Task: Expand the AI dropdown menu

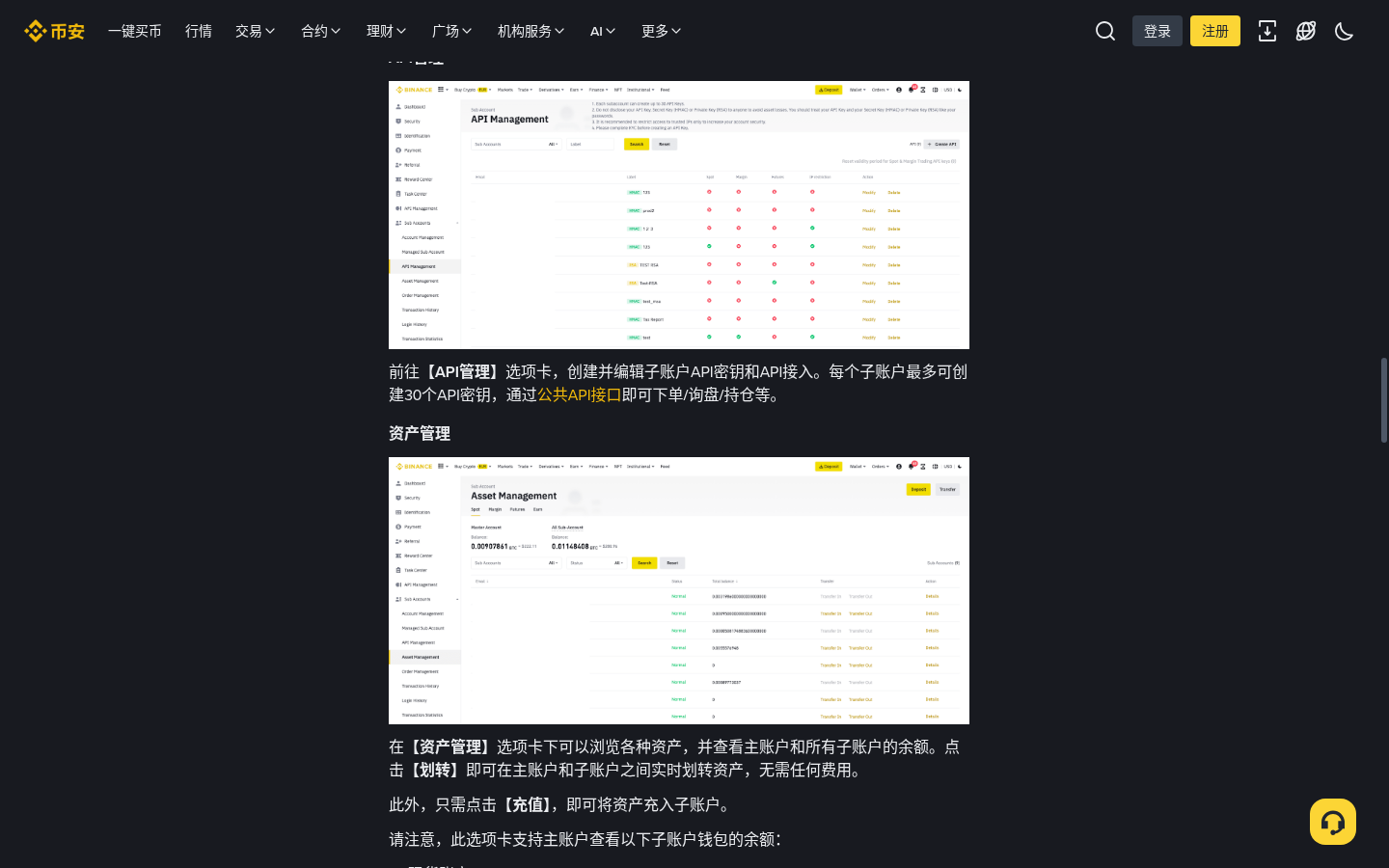Action: (x=603, y=31)
